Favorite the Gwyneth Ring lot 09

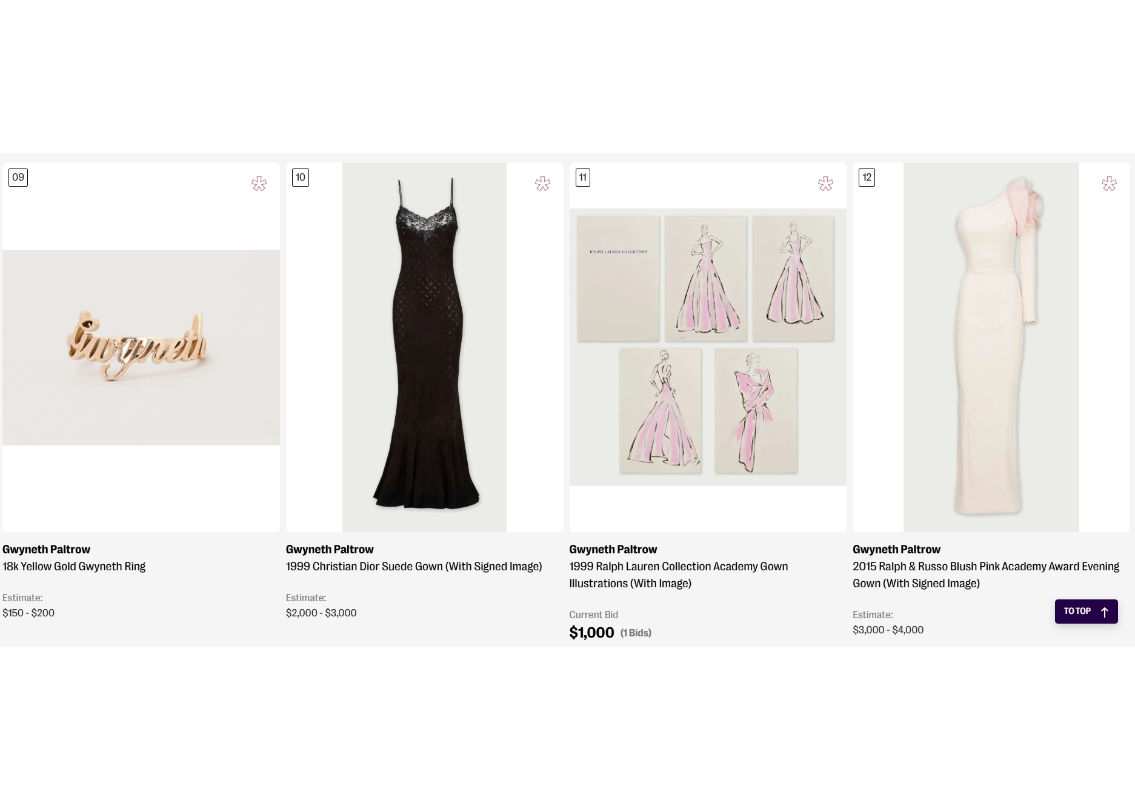pos(259,183)
